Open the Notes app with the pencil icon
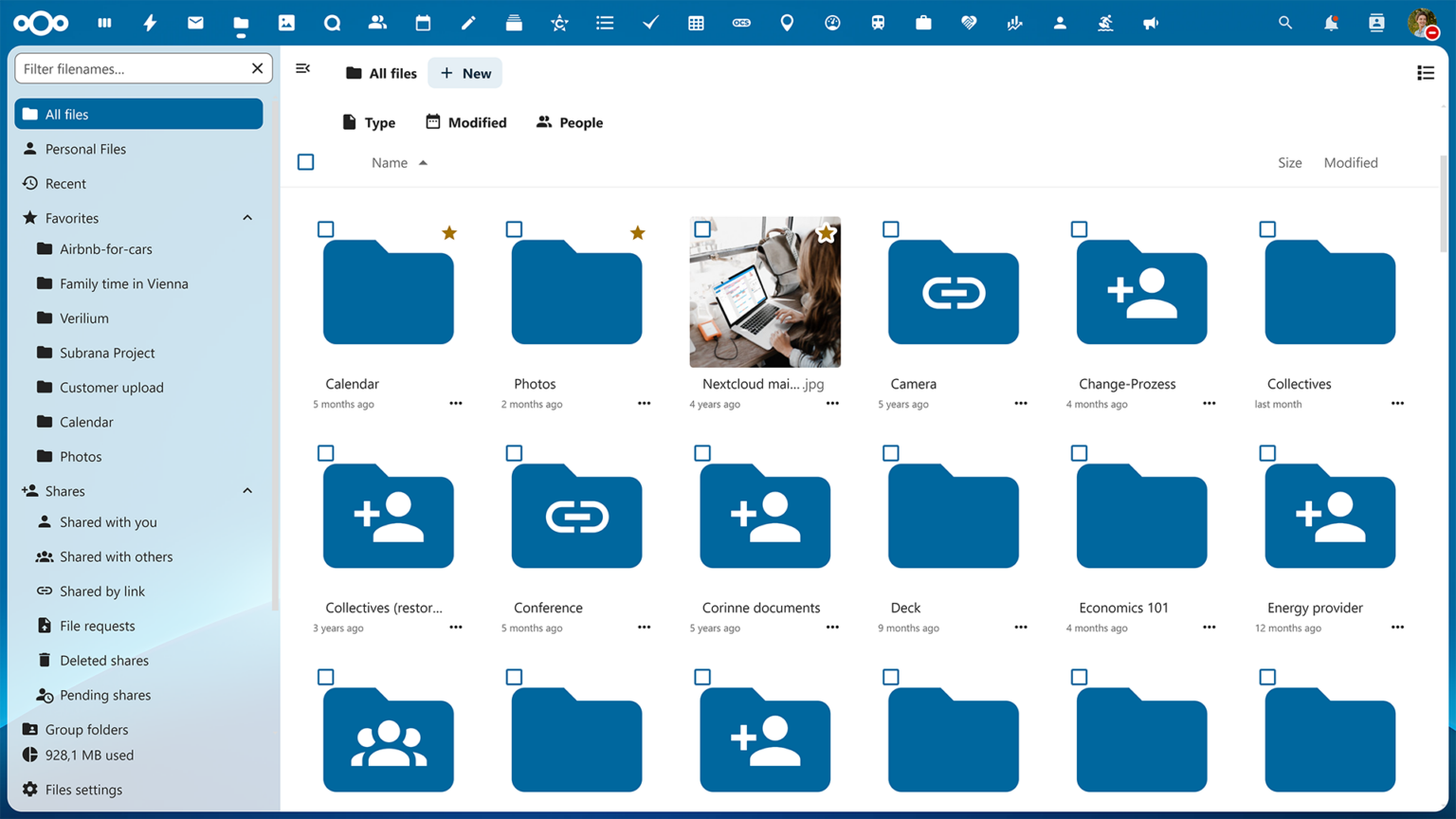This screenshot has width=1456, height=819. click(468, 22)
